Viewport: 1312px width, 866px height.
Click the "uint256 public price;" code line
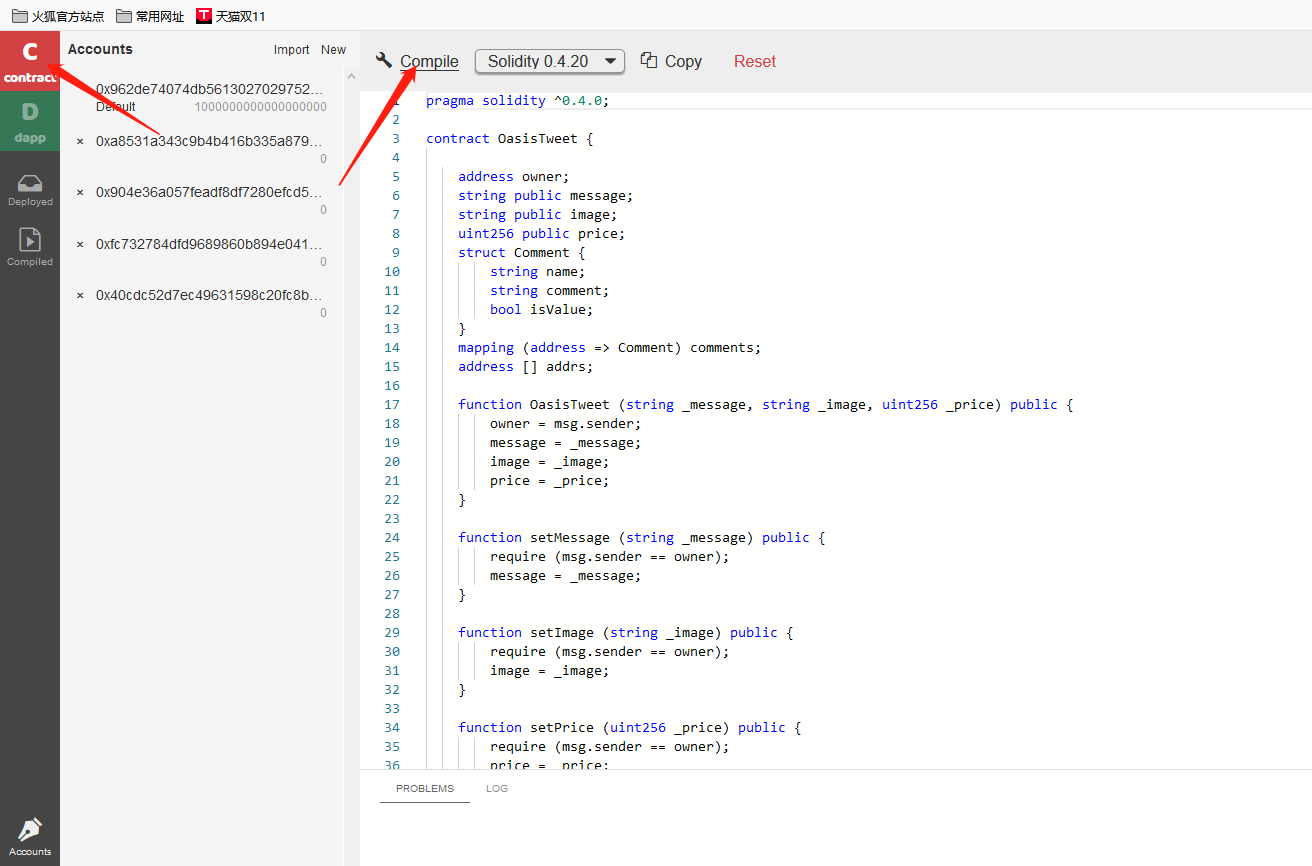point(541,233)
